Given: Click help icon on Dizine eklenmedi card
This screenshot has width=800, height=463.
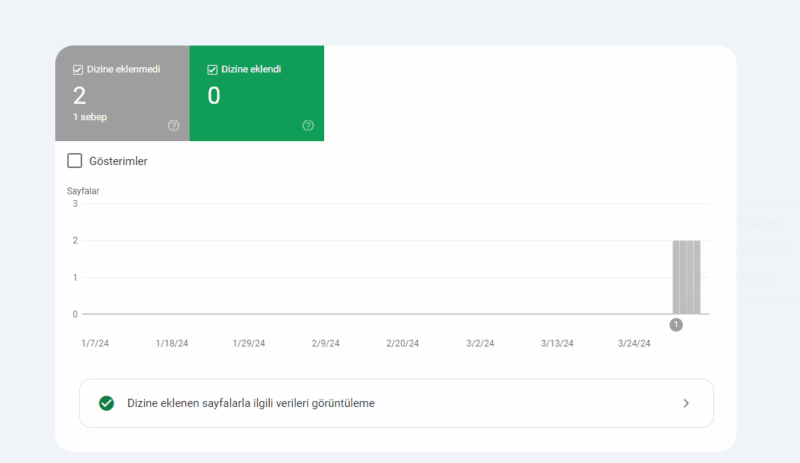Looking at the screenshot, I should (x=174, y=126).
